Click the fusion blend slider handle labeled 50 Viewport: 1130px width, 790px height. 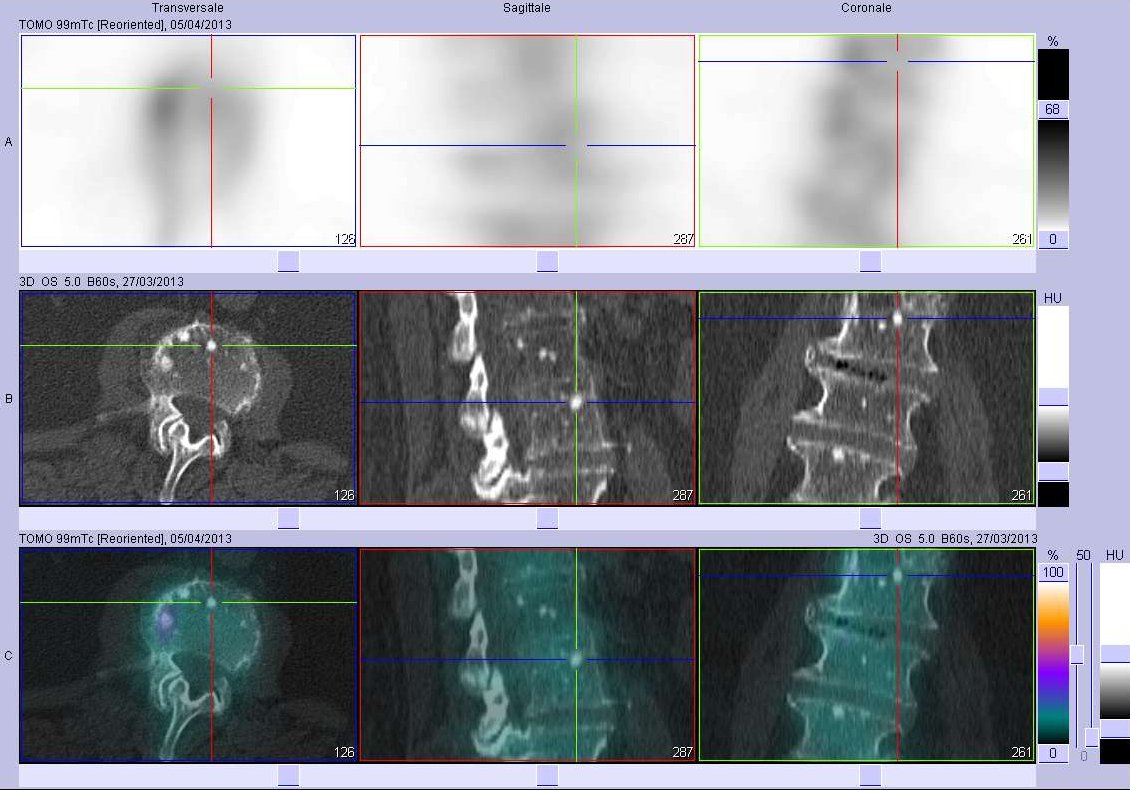pyautogui.click(x=1077, y=654)
